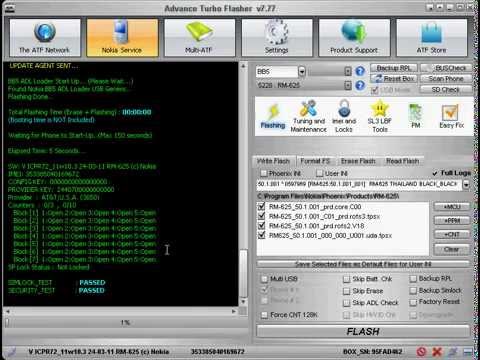Expand dropdown right of BB5 selector
480x360 pixels.
pyautogui.click(x=348, y=71)
